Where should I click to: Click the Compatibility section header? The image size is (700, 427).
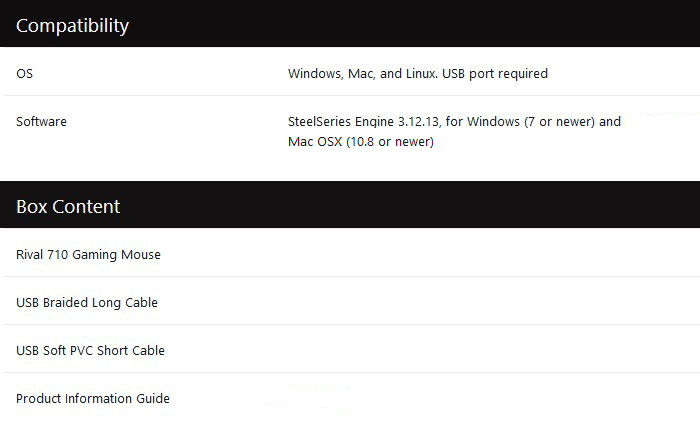tap(350, 23)
